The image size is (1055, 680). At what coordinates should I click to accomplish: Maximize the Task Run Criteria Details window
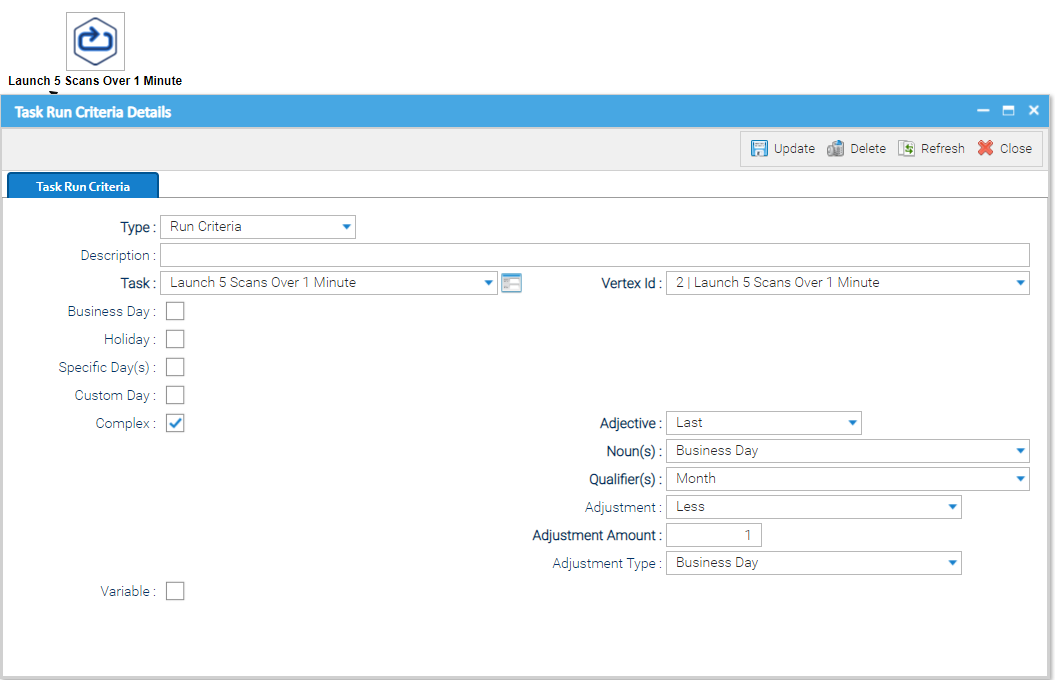click(1009, 111)
